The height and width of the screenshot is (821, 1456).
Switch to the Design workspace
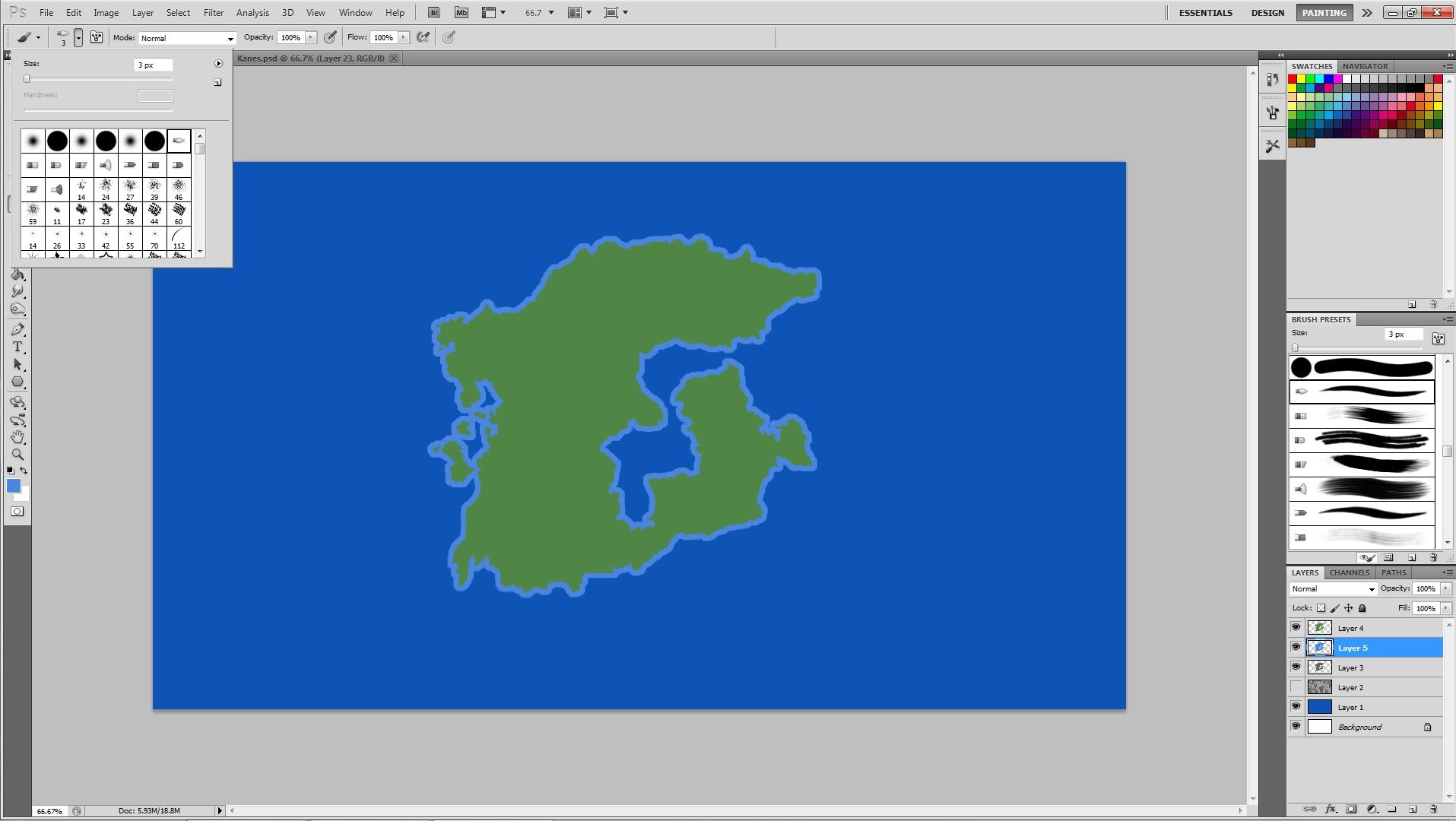click(1267, 13)
